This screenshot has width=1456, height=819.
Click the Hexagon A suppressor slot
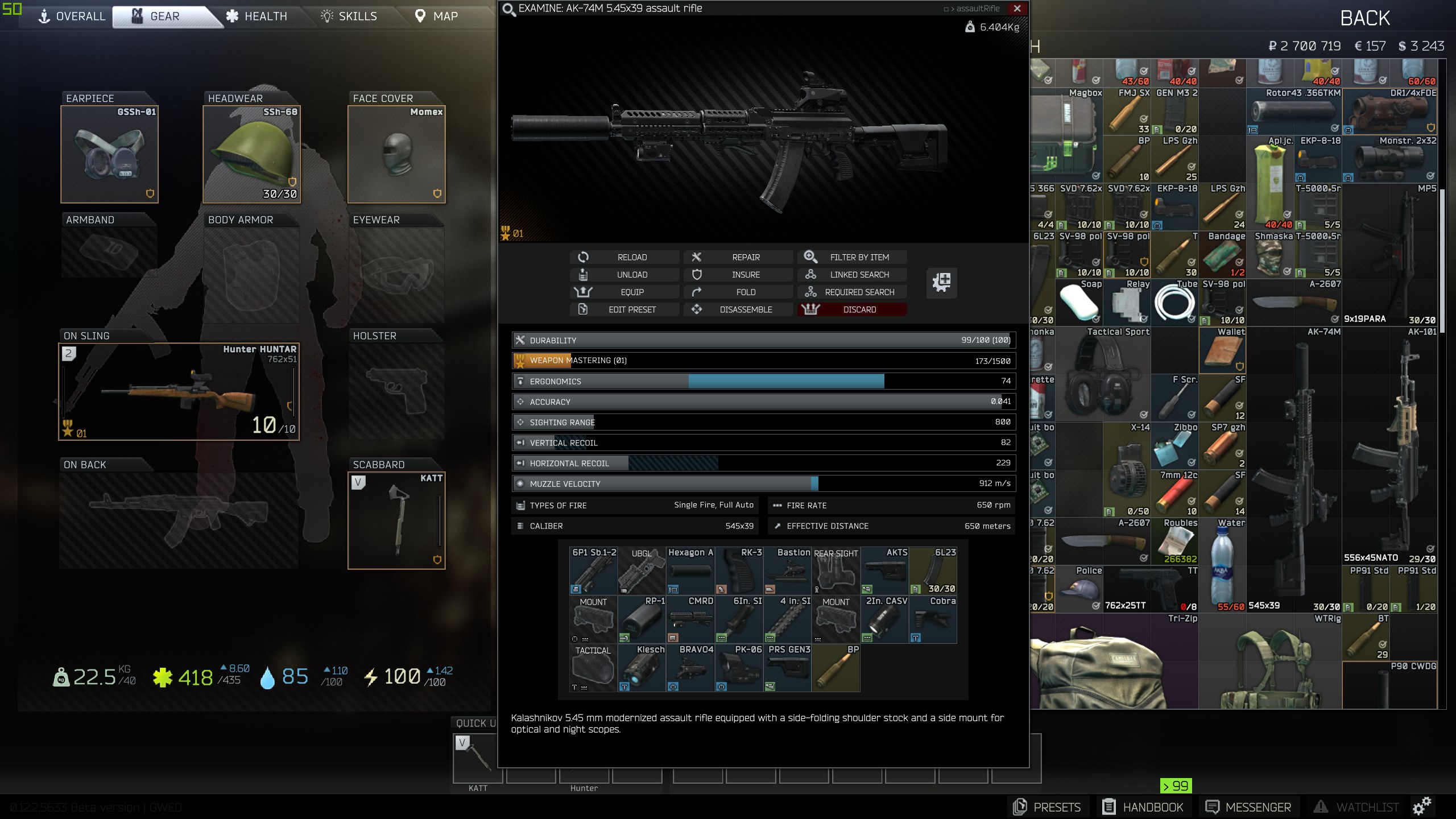pyautogui.click(x=690, y=571)
